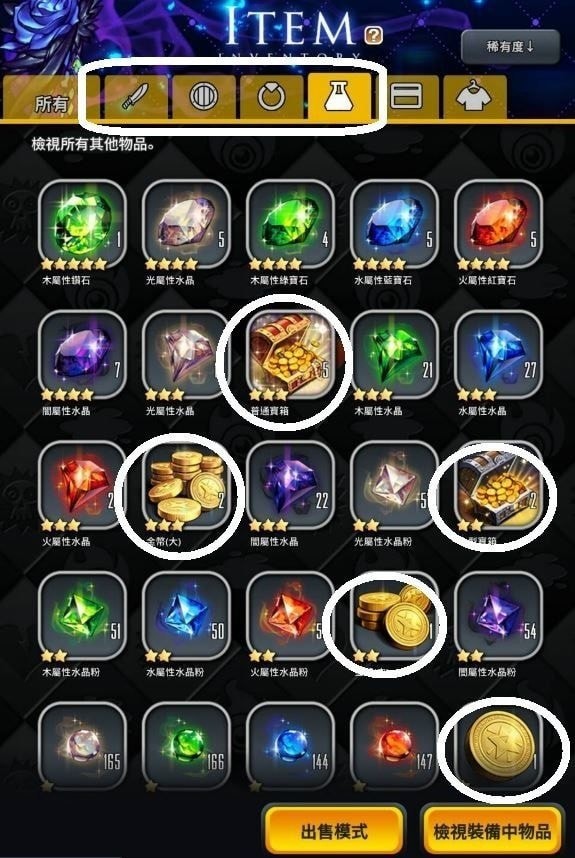Open the shirt costume tab
This screenshot has height=858, width=575.
475,97
